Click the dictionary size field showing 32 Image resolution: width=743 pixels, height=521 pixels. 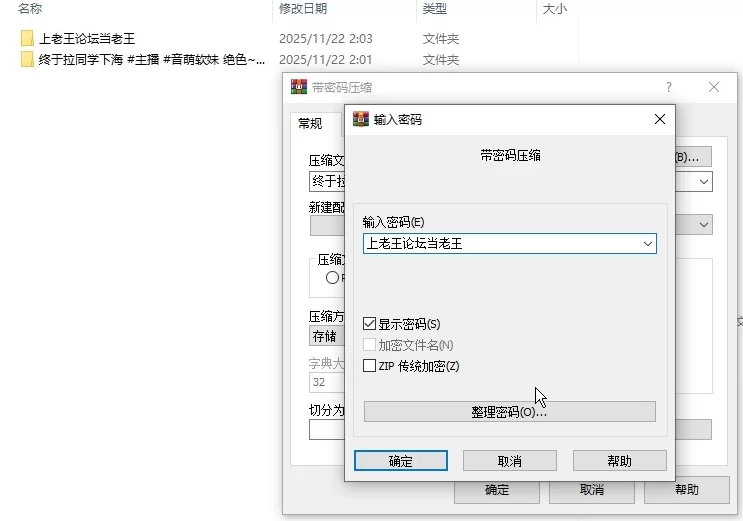(x=327, y=382)
